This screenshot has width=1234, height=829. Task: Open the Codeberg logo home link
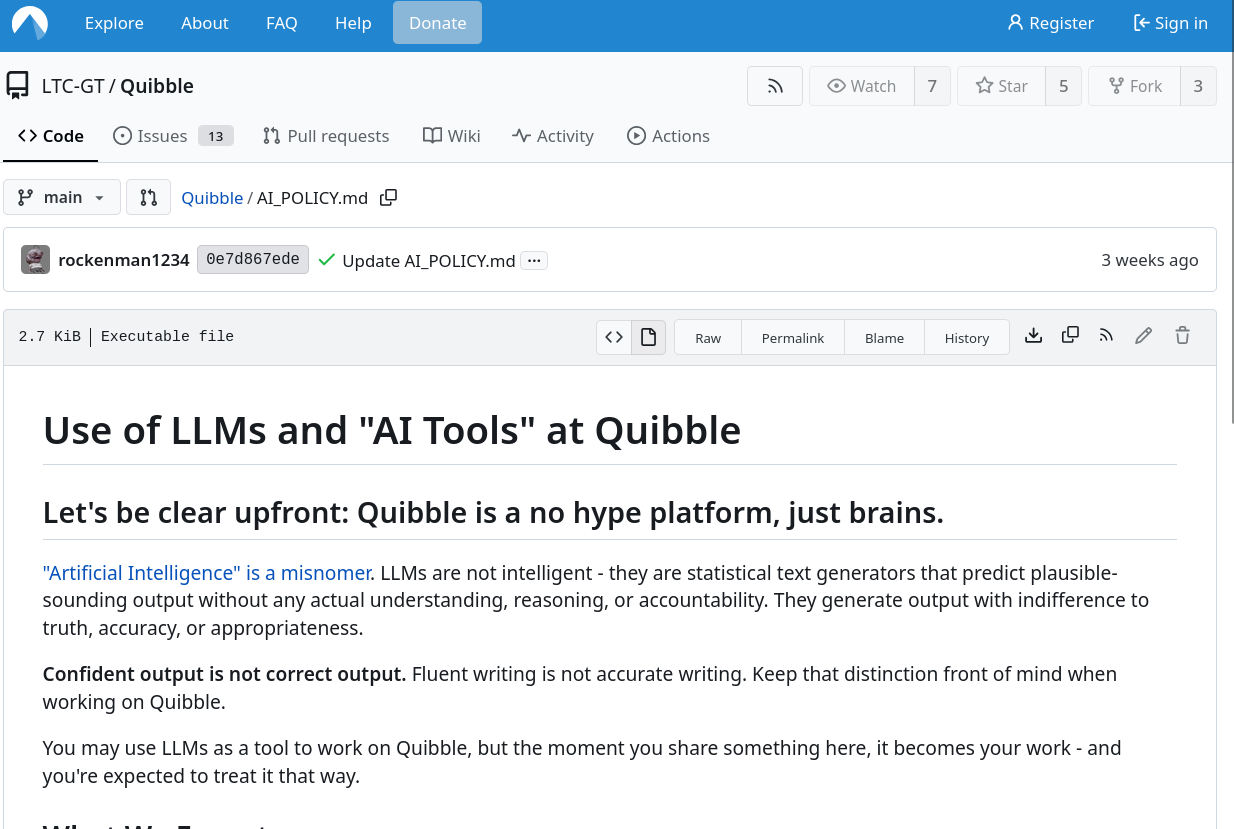30,23
